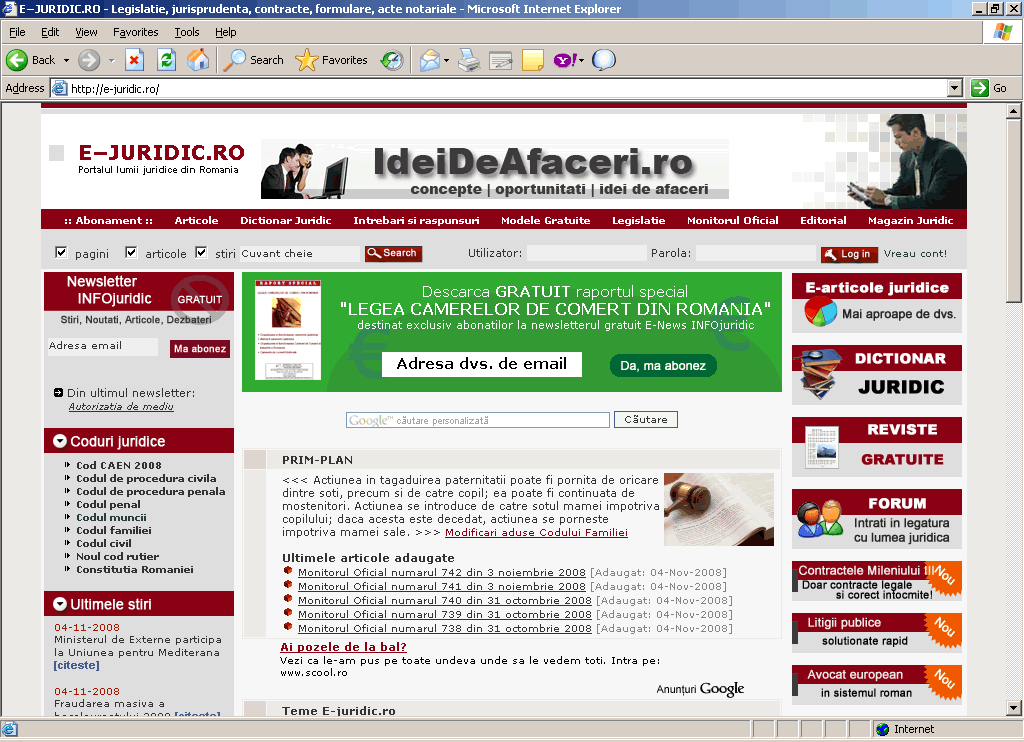Click the Log in button

coord(849,254)
